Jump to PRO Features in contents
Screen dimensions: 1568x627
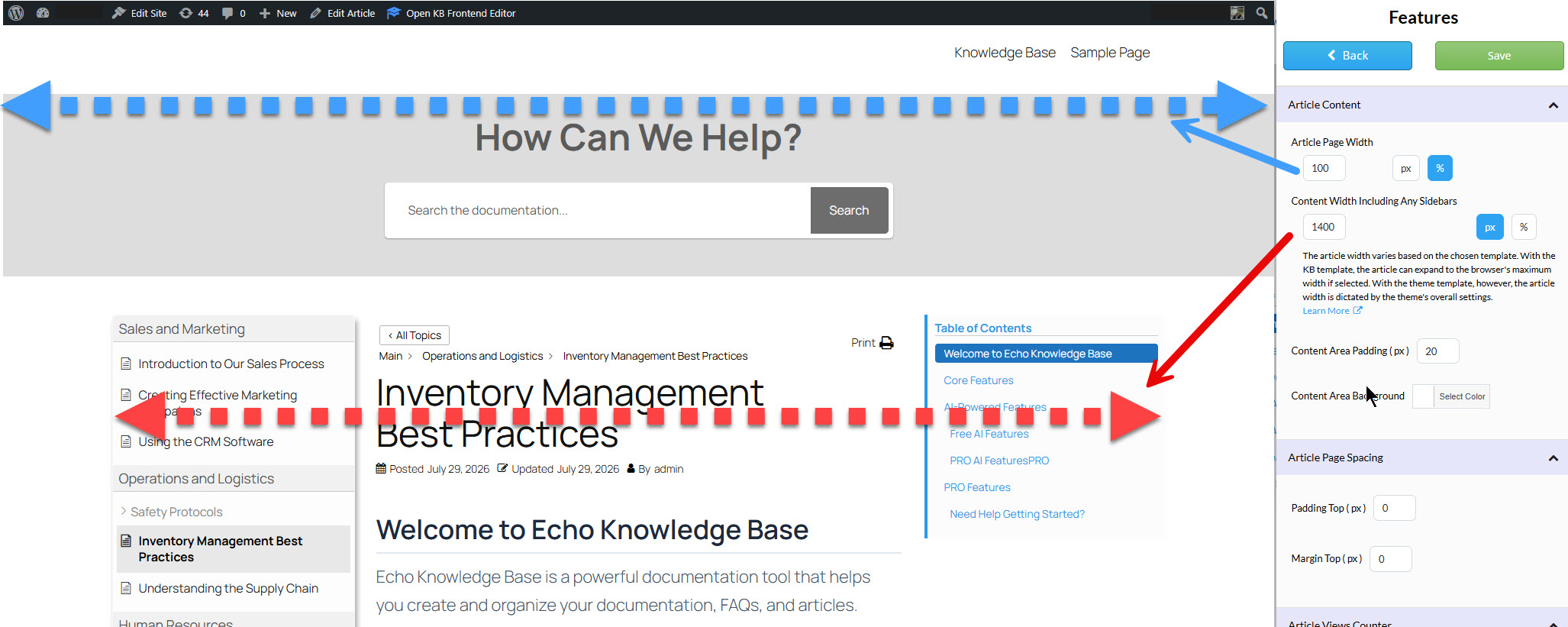[977, 487]
